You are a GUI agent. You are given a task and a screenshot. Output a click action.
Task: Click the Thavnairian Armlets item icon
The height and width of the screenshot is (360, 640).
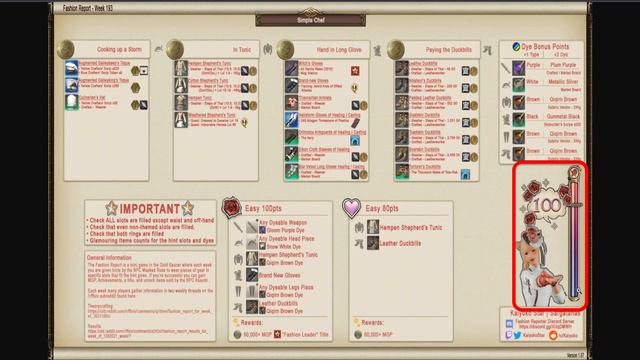tap(291, 102)
